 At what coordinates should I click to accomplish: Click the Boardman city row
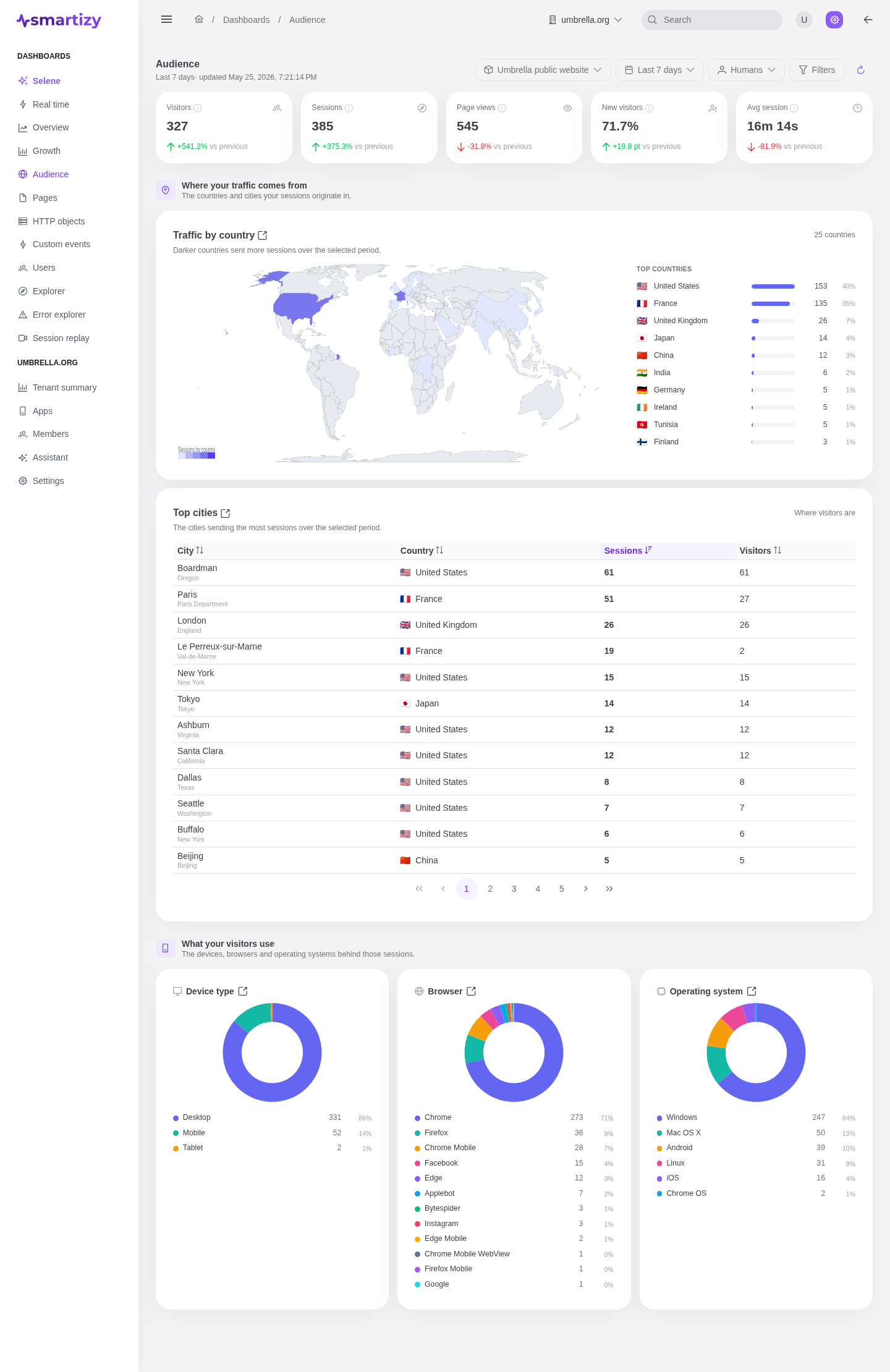(x=514, y=572)
